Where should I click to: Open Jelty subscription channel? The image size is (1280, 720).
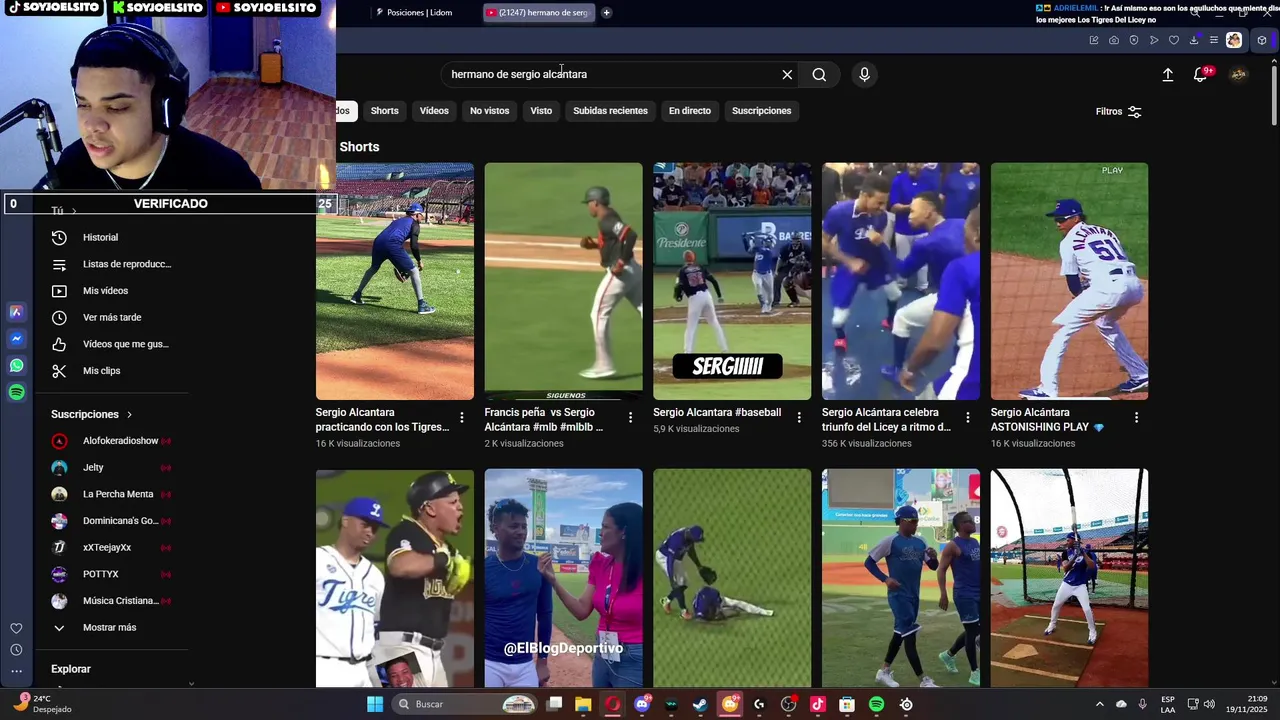[111, 468]
